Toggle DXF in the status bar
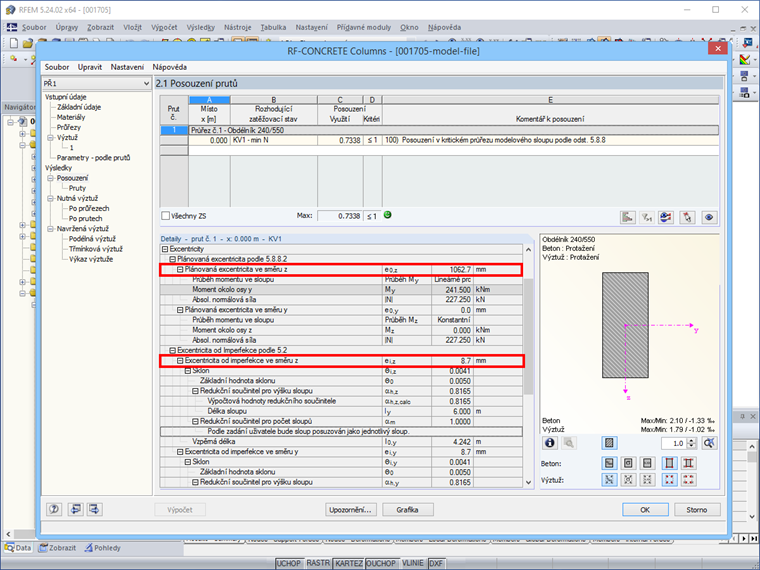The image size is (760, 570). pos(436,563)
